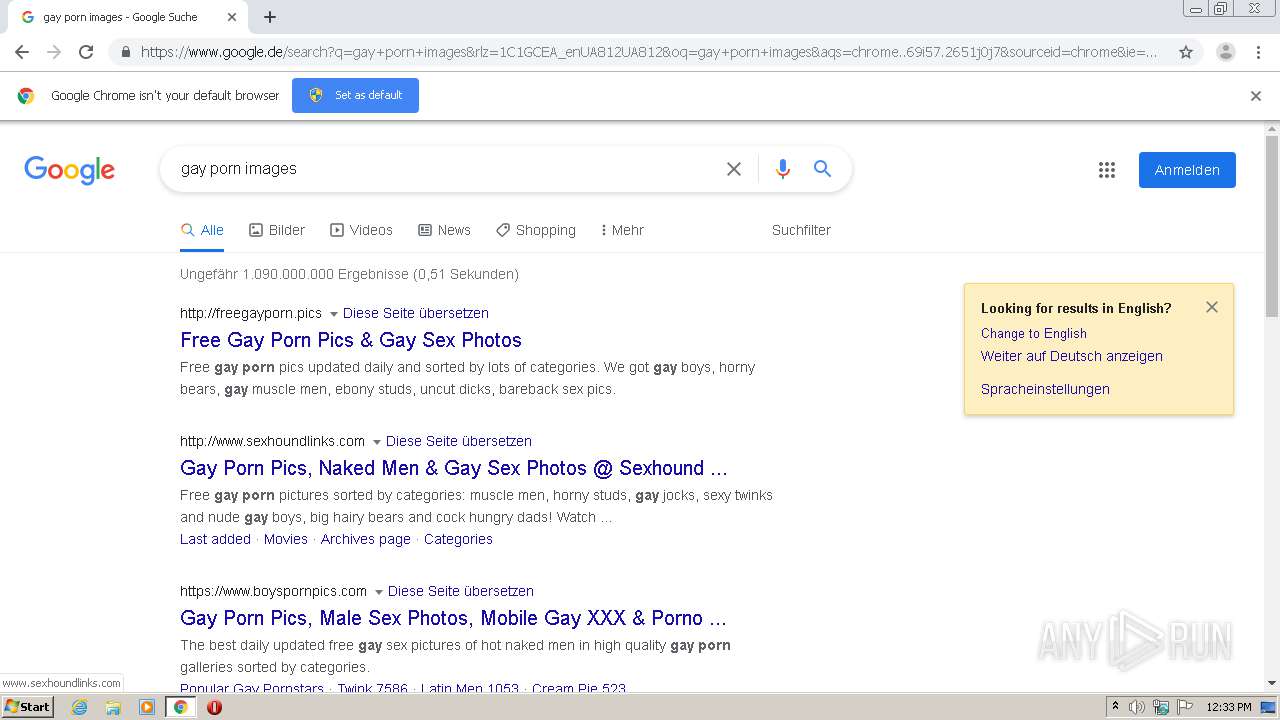Image resolution: width=1280 pixels, height=720 pixels.
Task: Focus the Google search input field
Action: point(445,169)
